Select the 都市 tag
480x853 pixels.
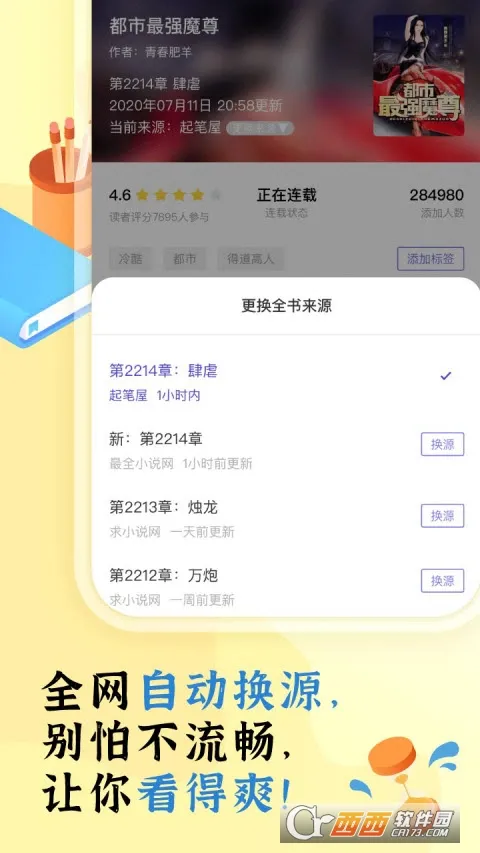click(184, 259)
